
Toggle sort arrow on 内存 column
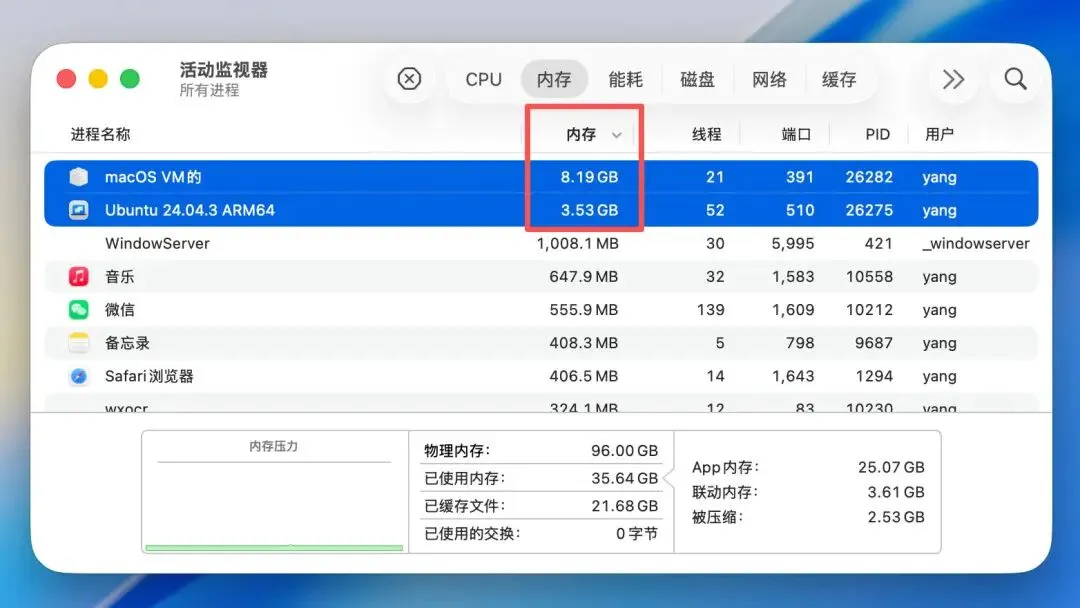click(616, 135)
